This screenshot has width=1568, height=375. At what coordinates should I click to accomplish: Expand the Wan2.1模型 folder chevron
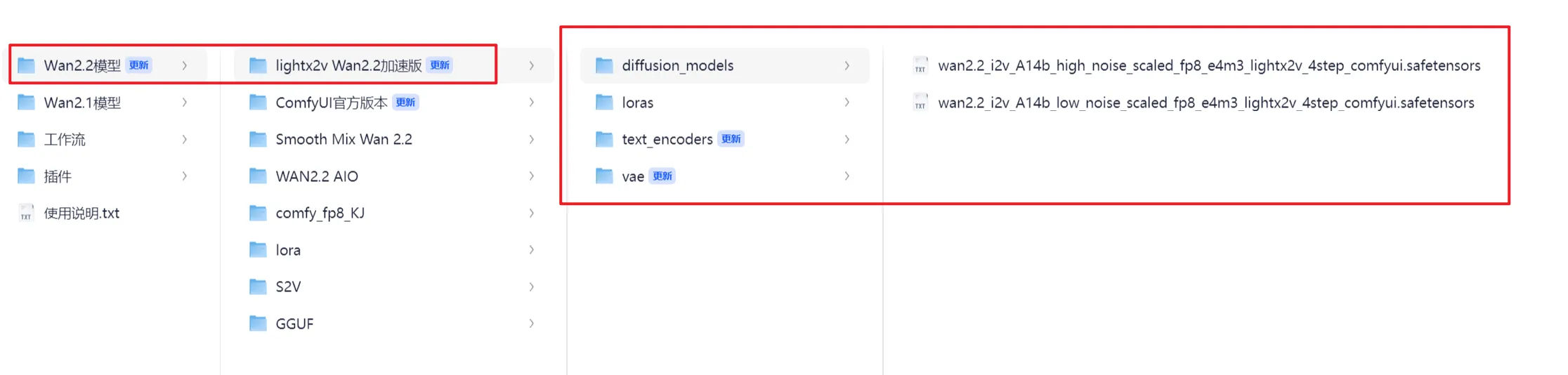(x=185, y=103)
